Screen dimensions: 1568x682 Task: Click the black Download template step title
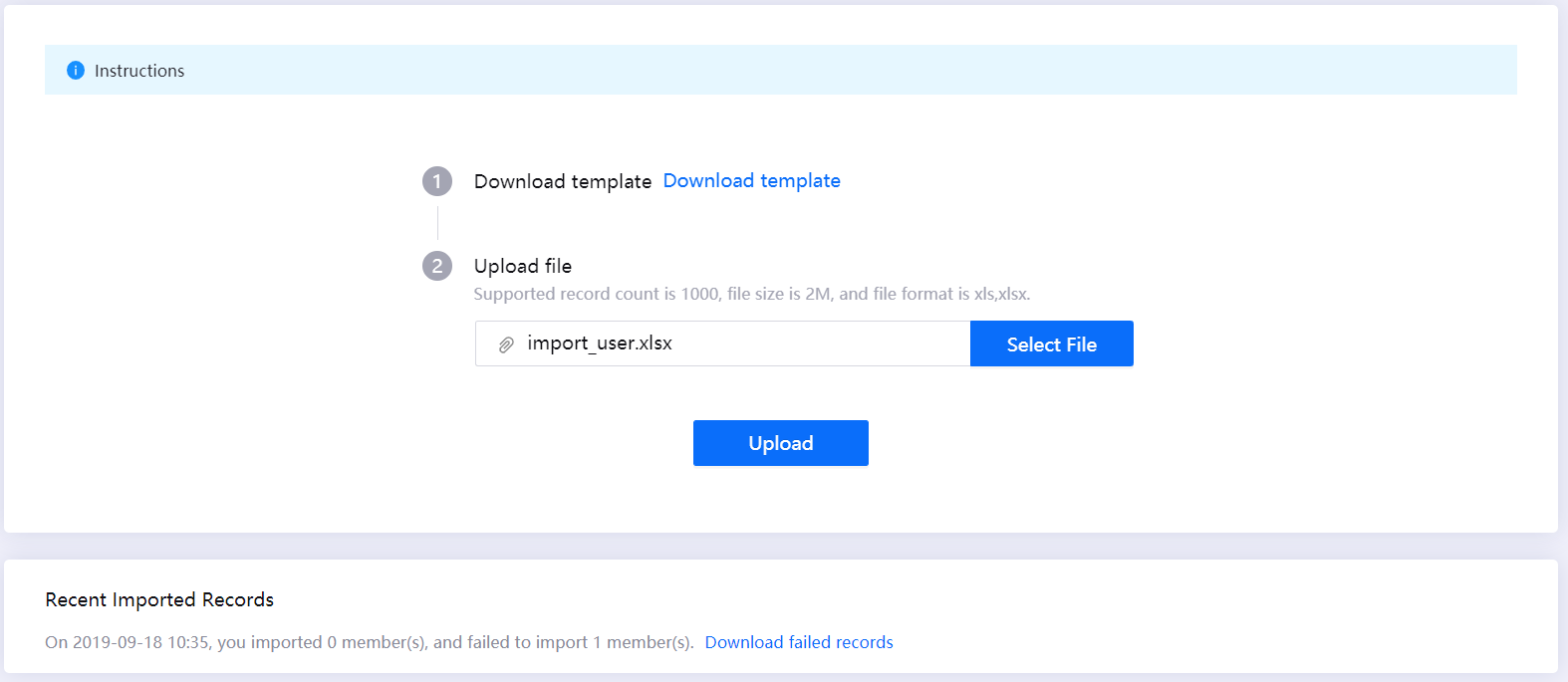[562, 181]
